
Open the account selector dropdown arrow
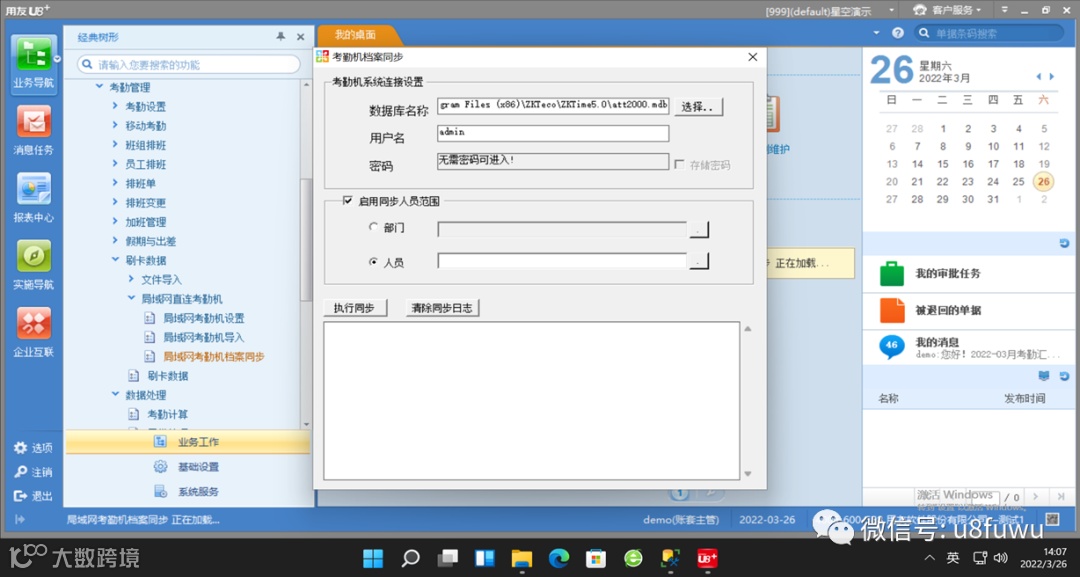pyautogui.click(x=891, y=10)
